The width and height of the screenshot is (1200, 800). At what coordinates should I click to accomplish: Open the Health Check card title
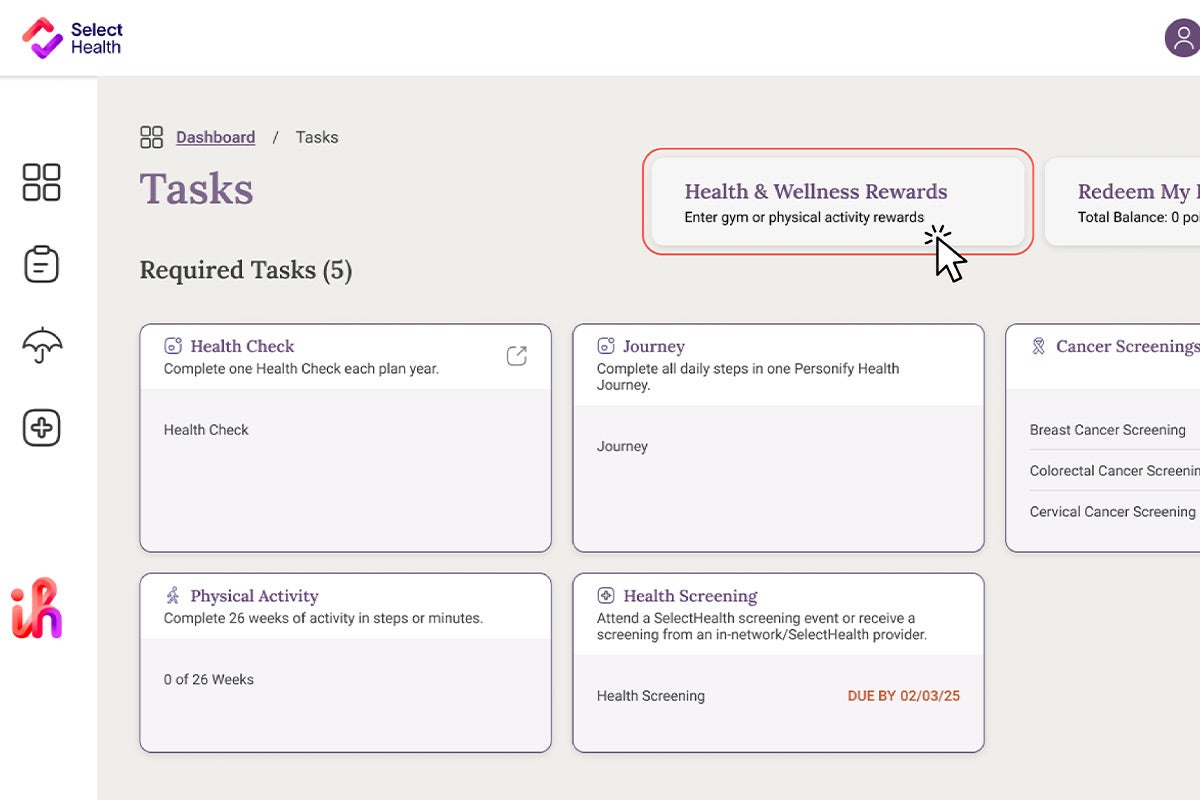point(242,346)
